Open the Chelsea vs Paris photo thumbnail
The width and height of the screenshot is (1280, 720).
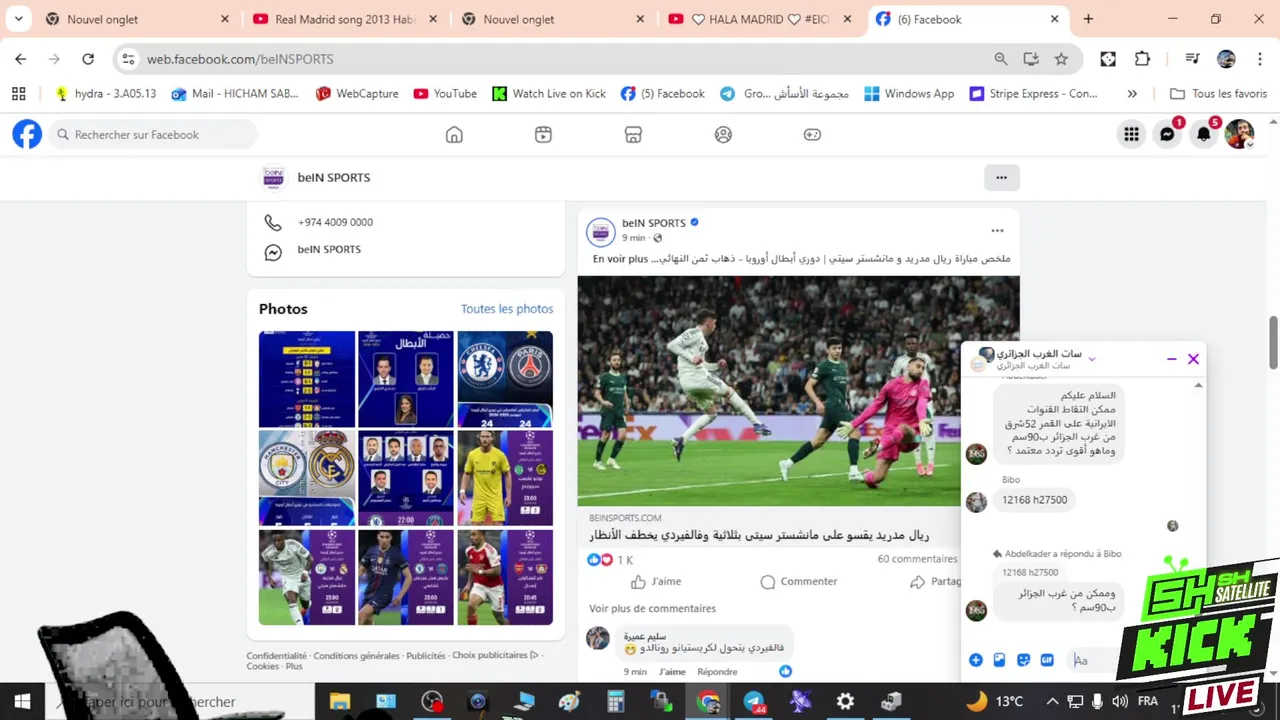(505, 379)
